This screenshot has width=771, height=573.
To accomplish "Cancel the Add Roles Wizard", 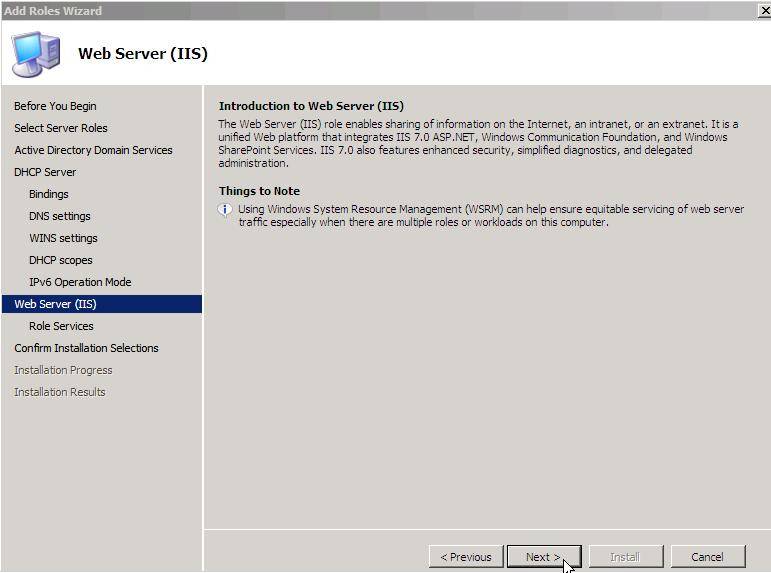I will coord(708,557).
